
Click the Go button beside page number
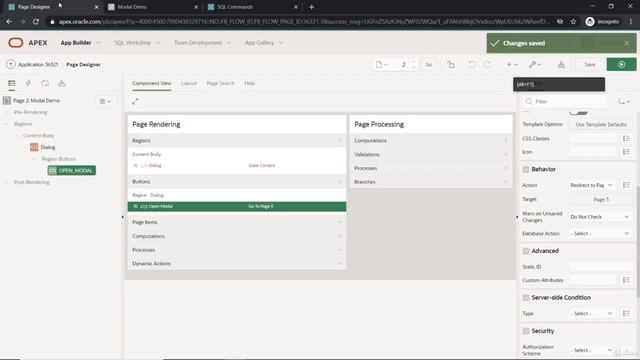point(429,64)
